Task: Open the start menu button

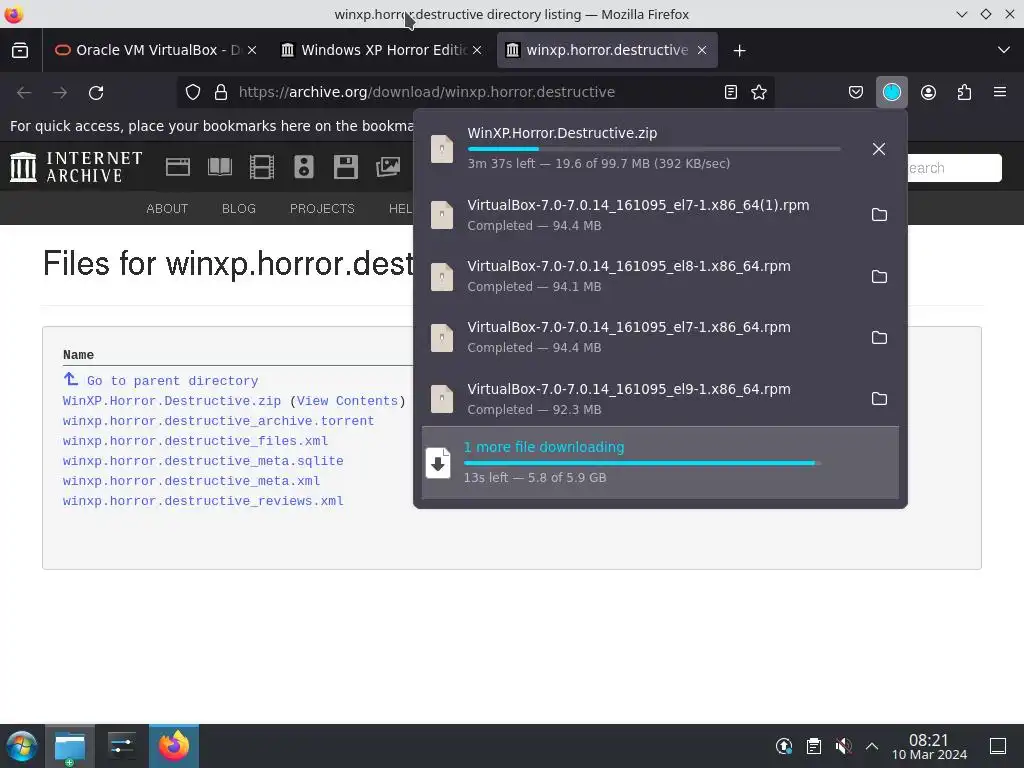Action: coord(22,746)
